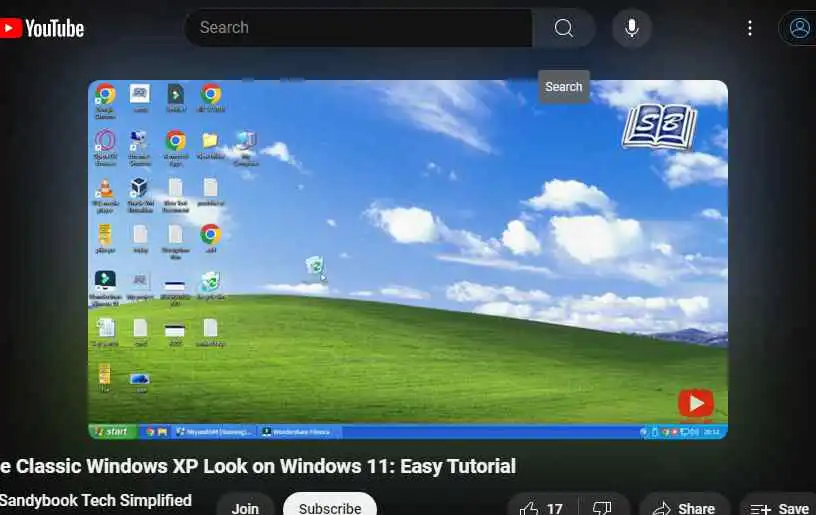Dislike the video with thumbs-down icon

[603, 508]
